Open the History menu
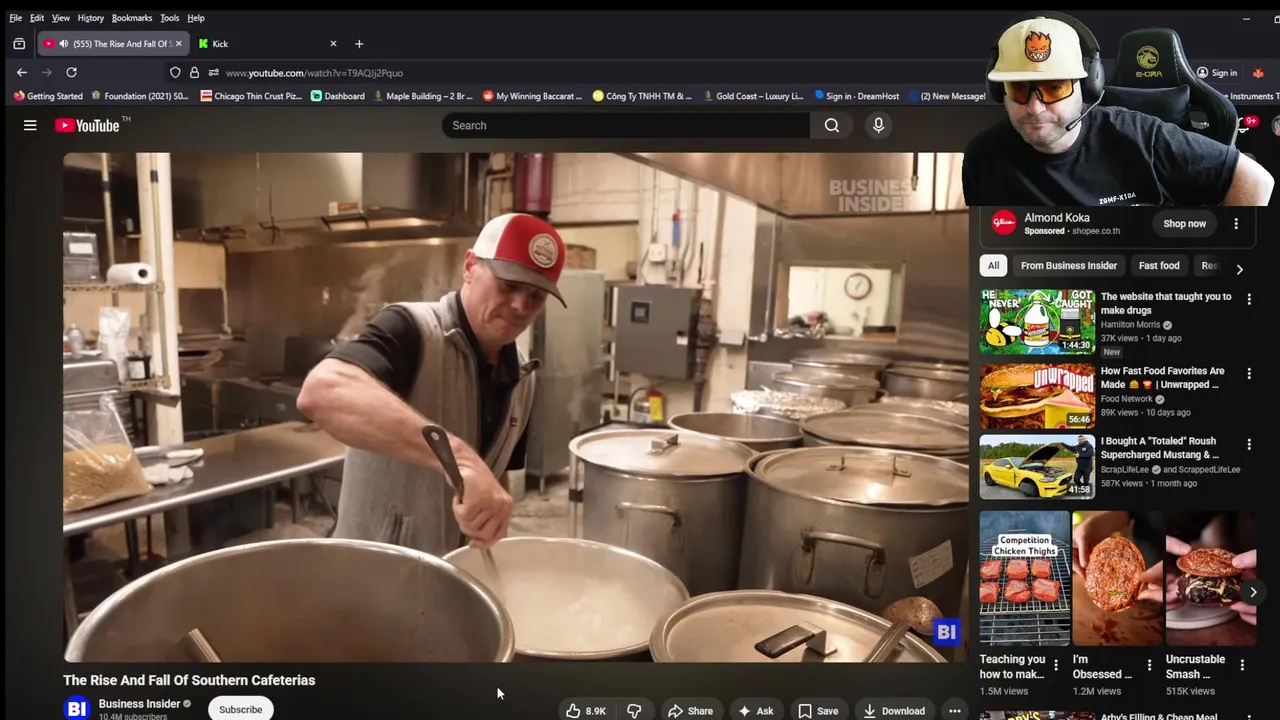This screenshot has height=720, width=1280. 91,18
